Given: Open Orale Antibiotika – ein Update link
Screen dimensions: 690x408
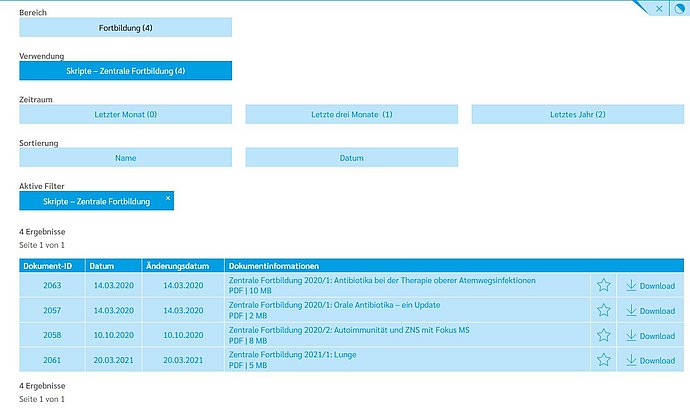Looking at the screenshot, I should [x=334, y=305].
